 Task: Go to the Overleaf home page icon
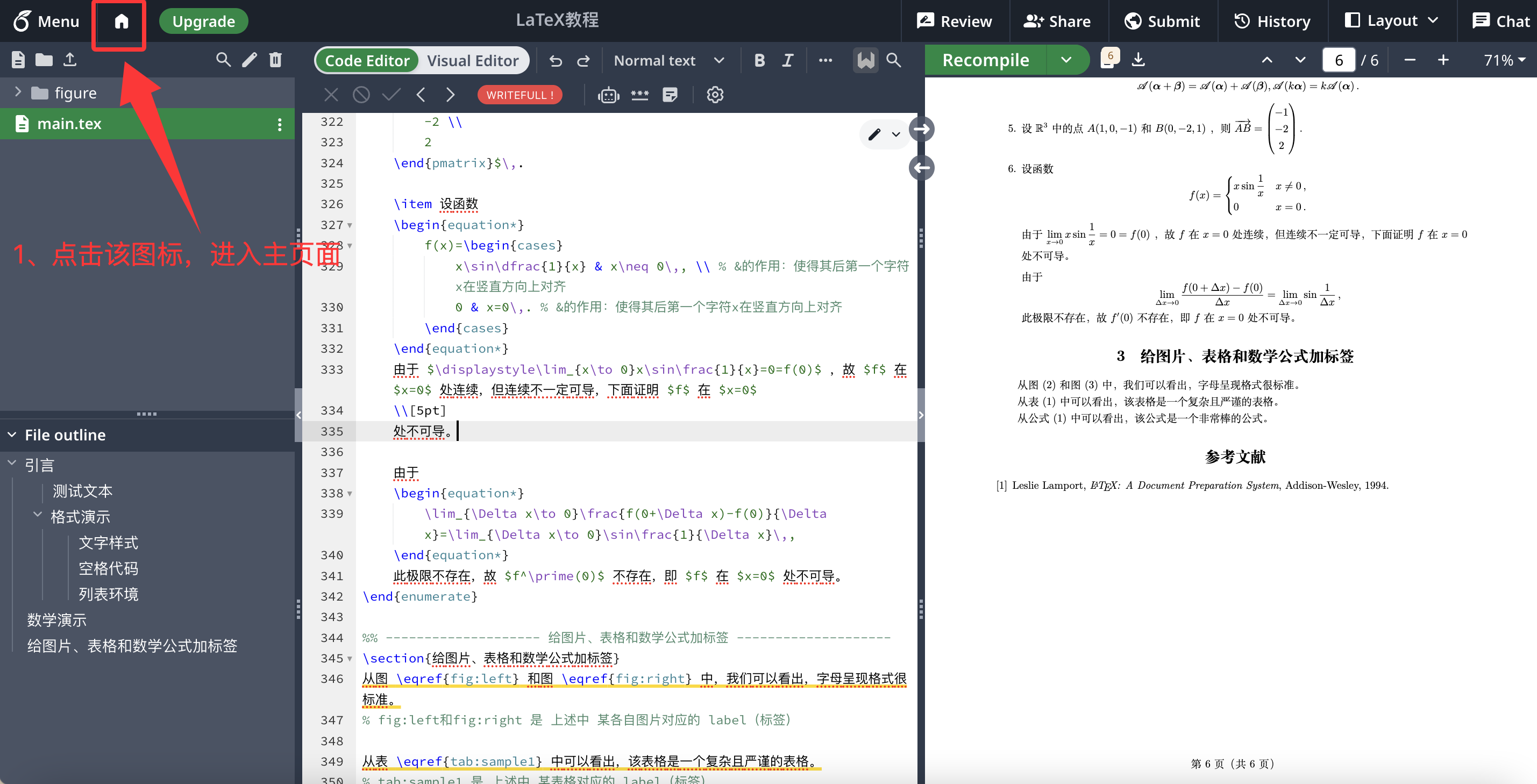[121, 22]
